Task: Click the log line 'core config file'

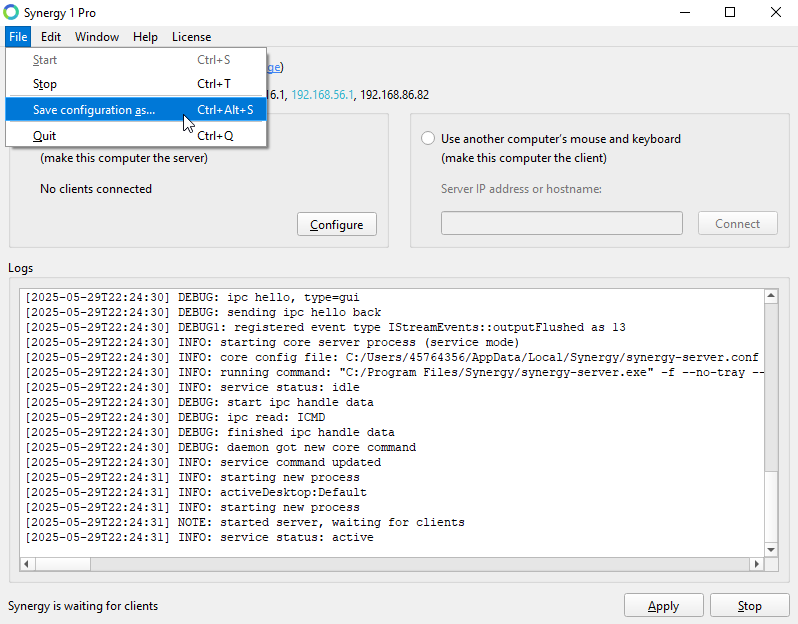Action: pos(392,357)
